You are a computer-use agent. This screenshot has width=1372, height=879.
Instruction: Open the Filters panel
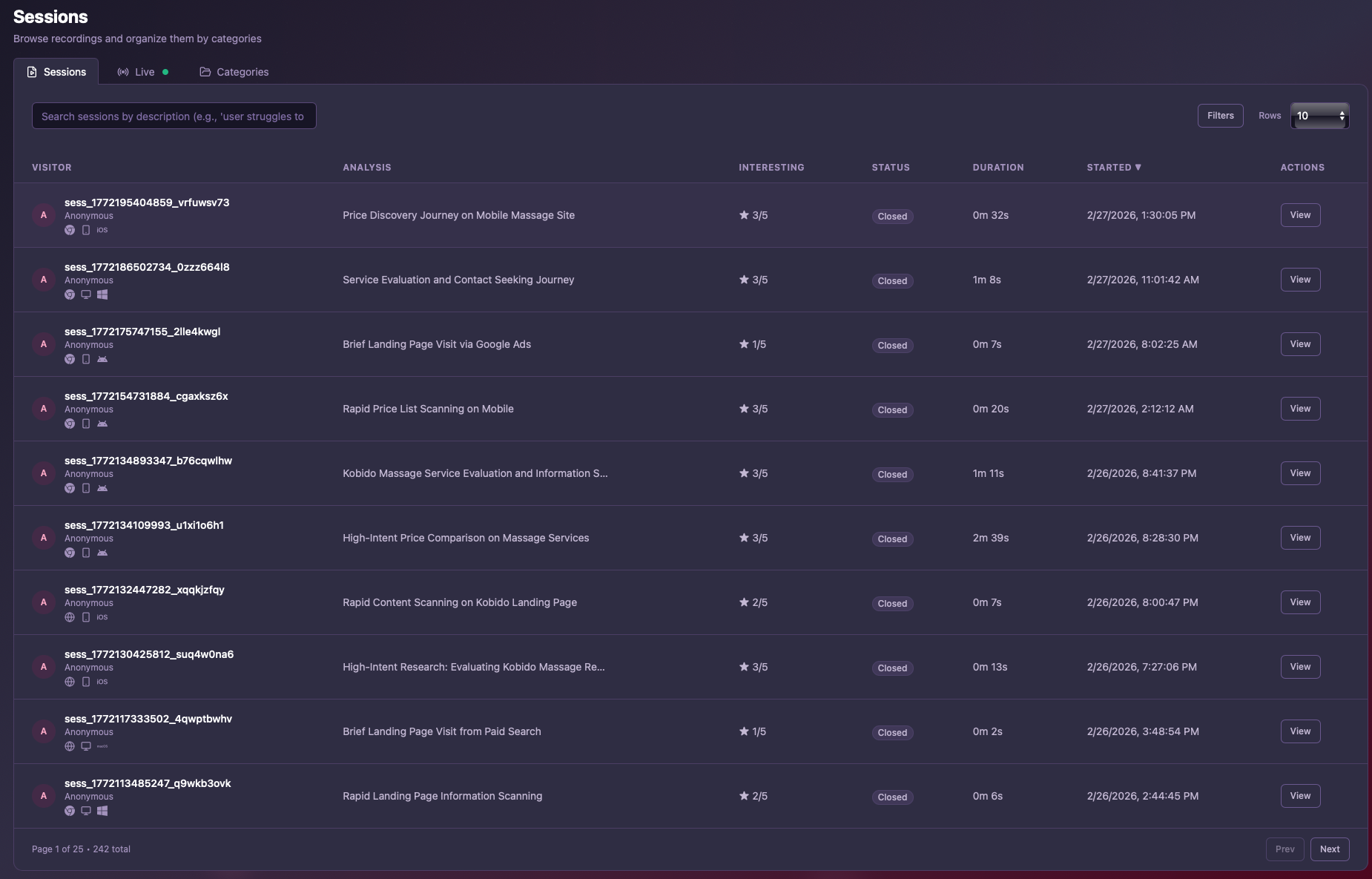[x=1220, y=116]
